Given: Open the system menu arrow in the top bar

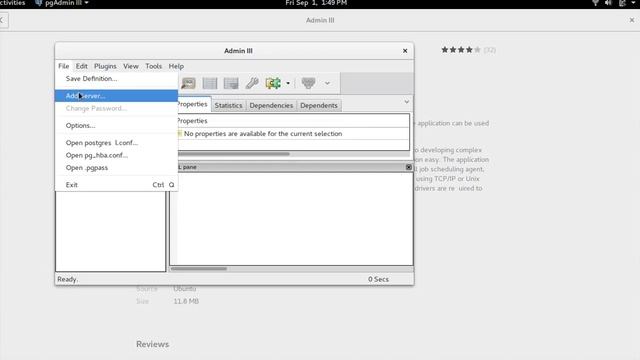Looking at the screenshot, I should (633, 3).
